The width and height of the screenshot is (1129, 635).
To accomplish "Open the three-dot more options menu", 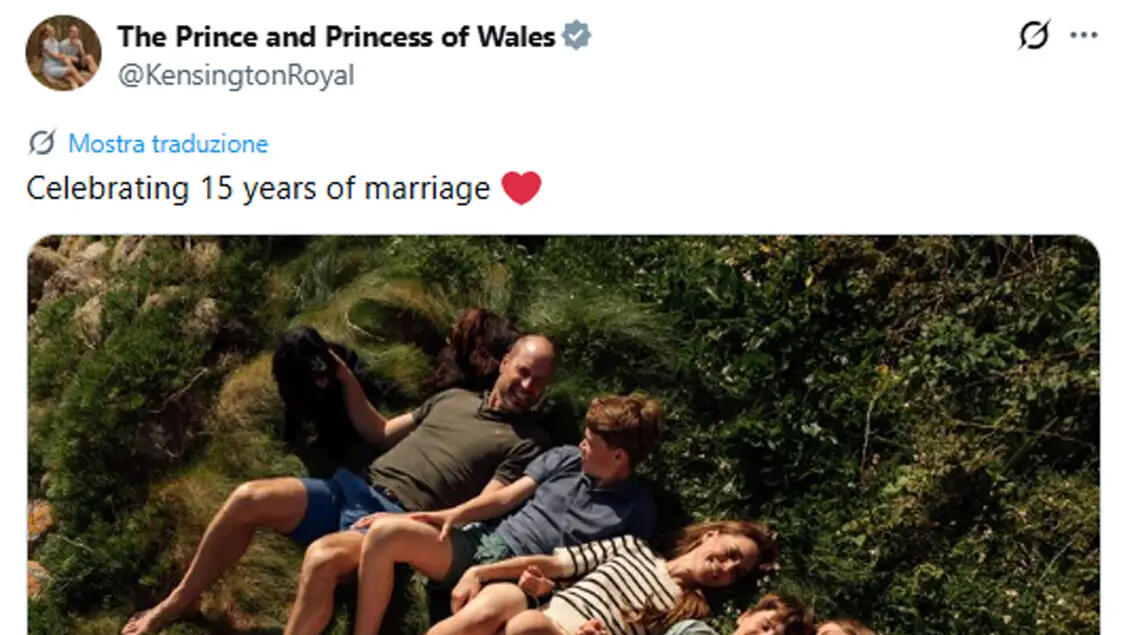I will point(1084,35).
